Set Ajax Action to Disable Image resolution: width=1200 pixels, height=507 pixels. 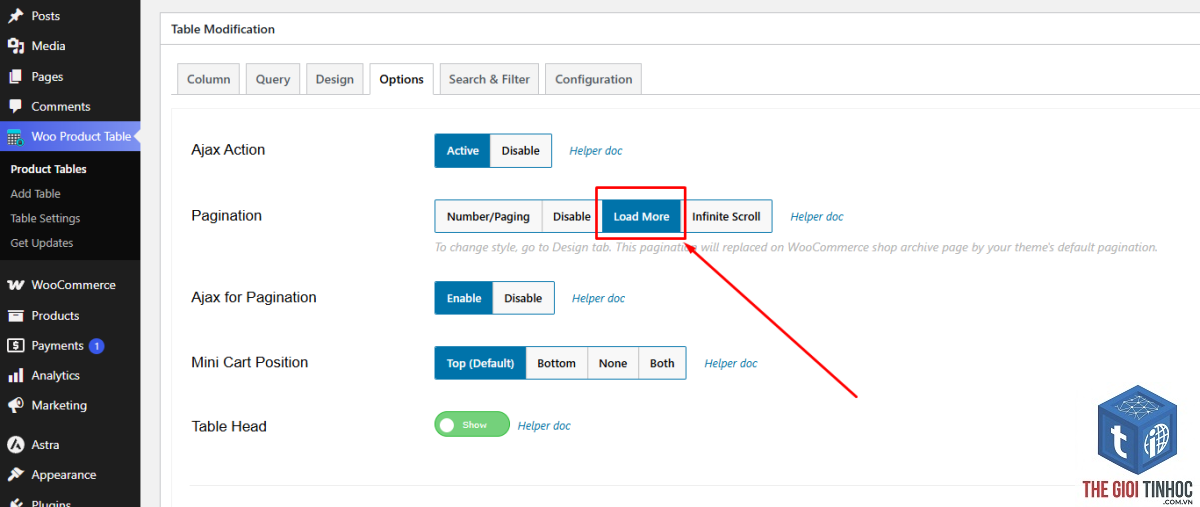[521, 151]
